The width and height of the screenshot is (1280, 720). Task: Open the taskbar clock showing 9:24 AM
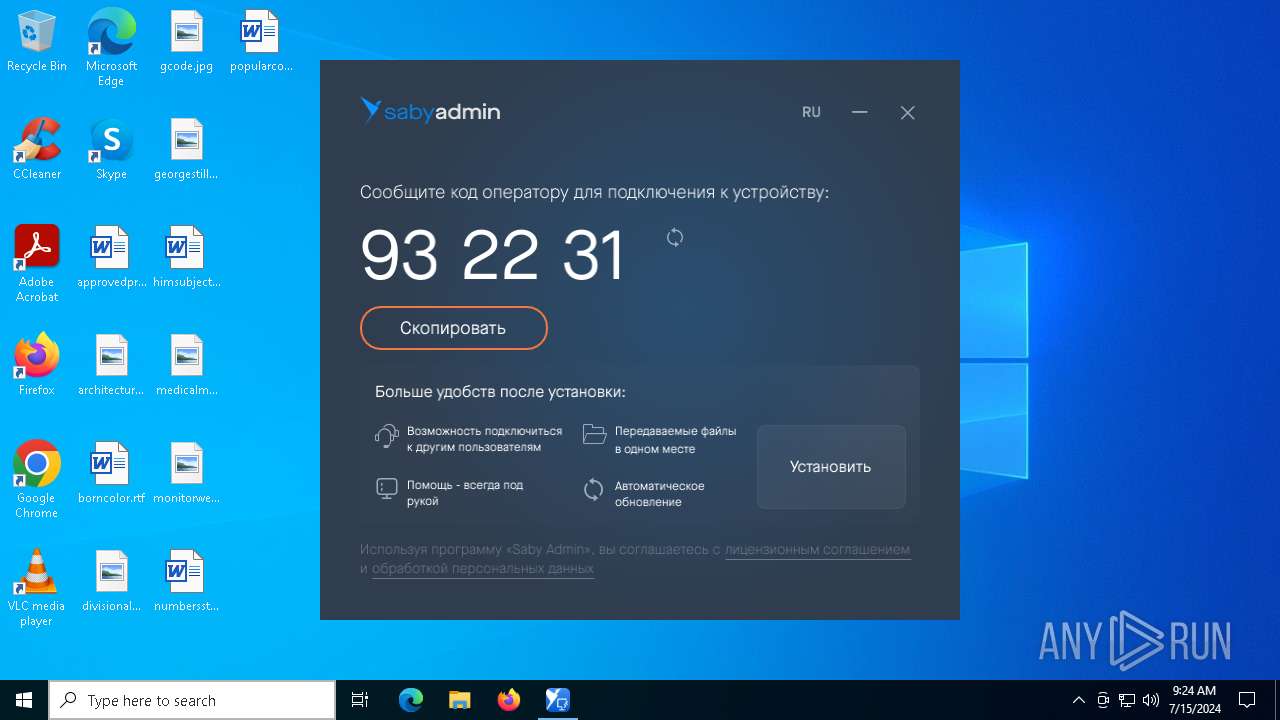pyautogui.click(x=1195, y=700)
